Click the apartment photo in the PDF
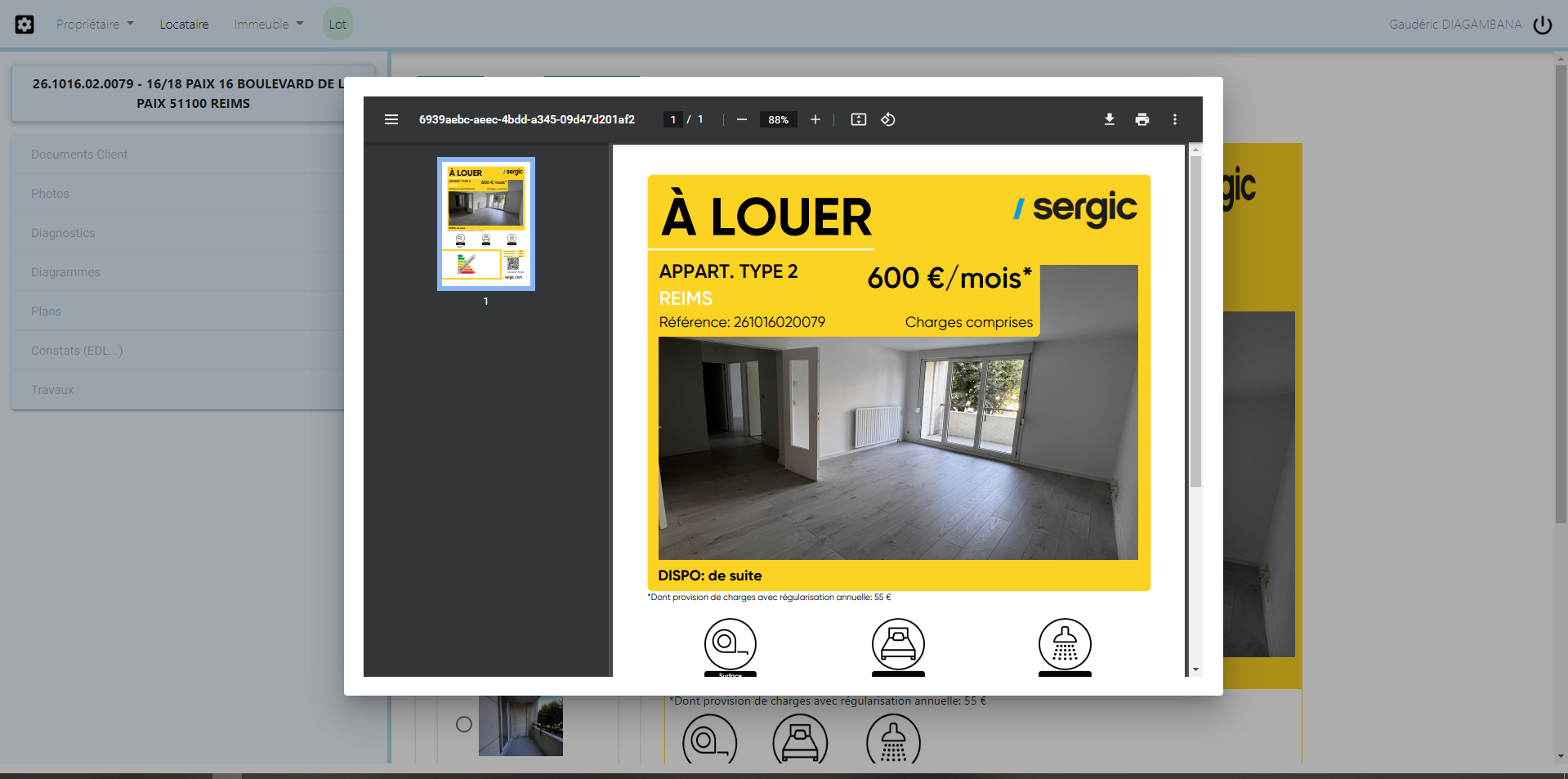1568x779 pixels. click(898, 448)
